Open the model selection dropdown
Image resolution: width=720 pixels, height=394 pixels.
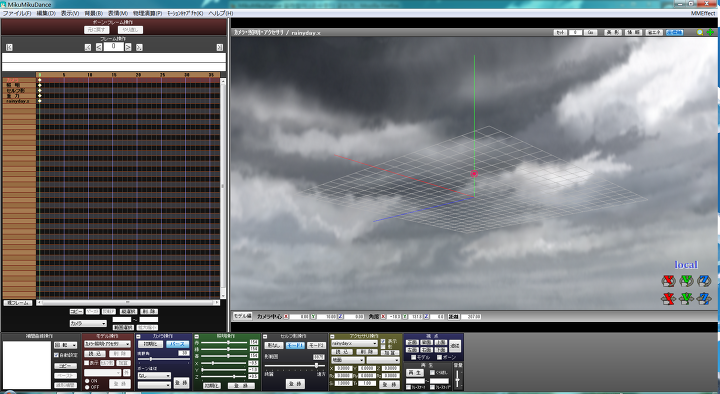point(107,344)
